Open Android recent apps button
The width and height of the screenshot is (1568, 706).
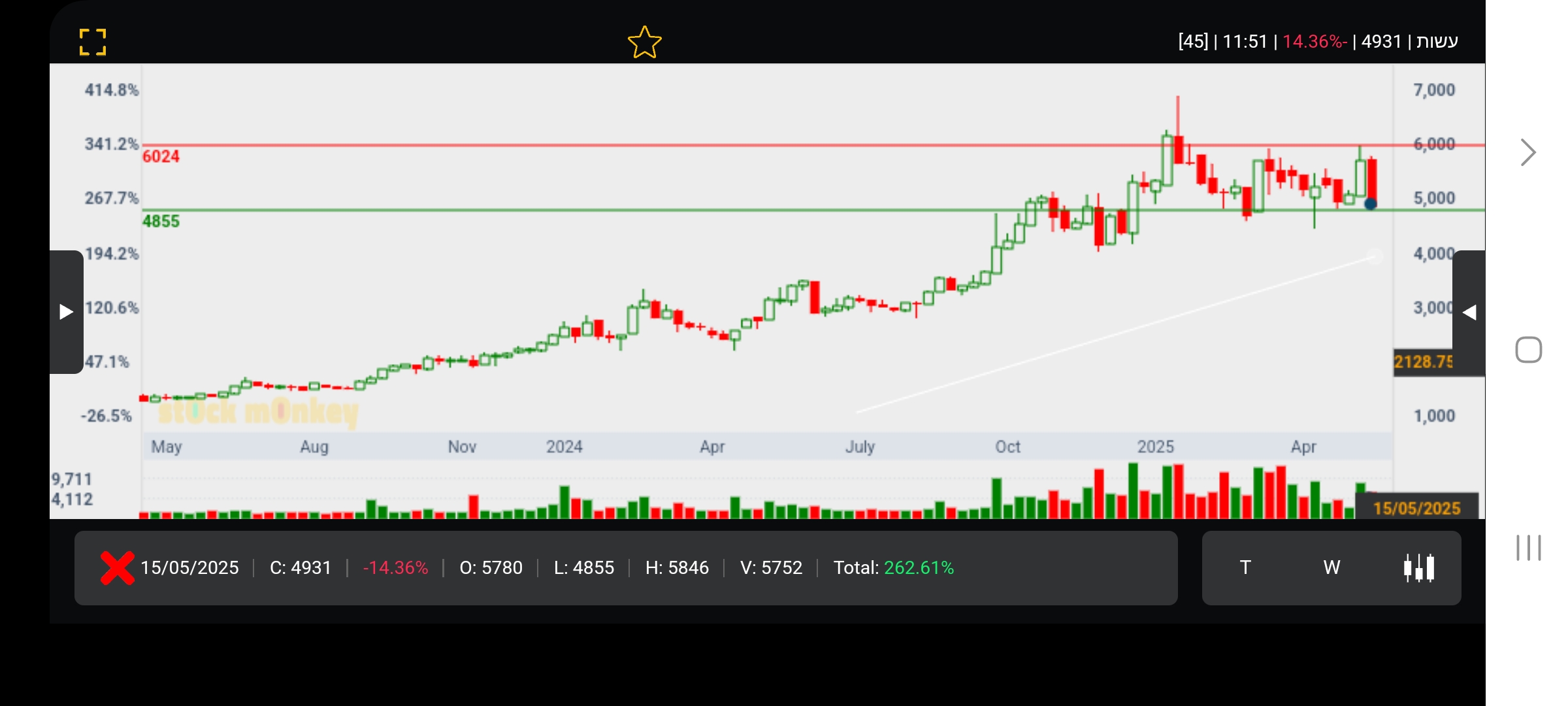coord(1528,548)
